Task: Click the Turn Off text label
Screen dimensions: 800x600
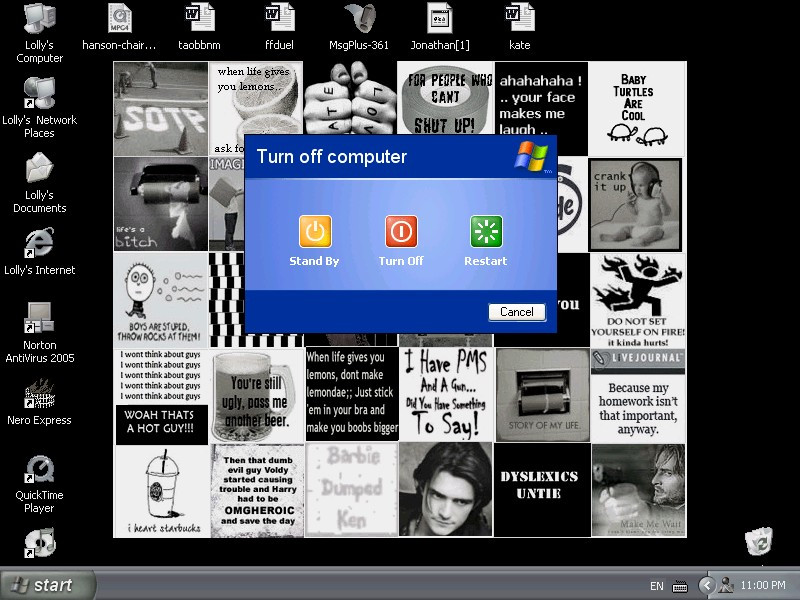Action: pos(401,261)
